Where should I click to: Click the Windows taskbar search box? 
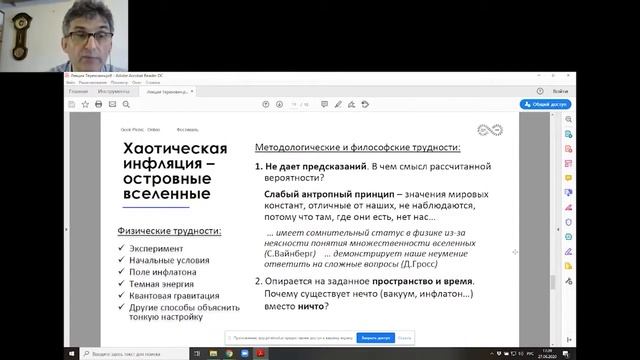tap(134, 354)
